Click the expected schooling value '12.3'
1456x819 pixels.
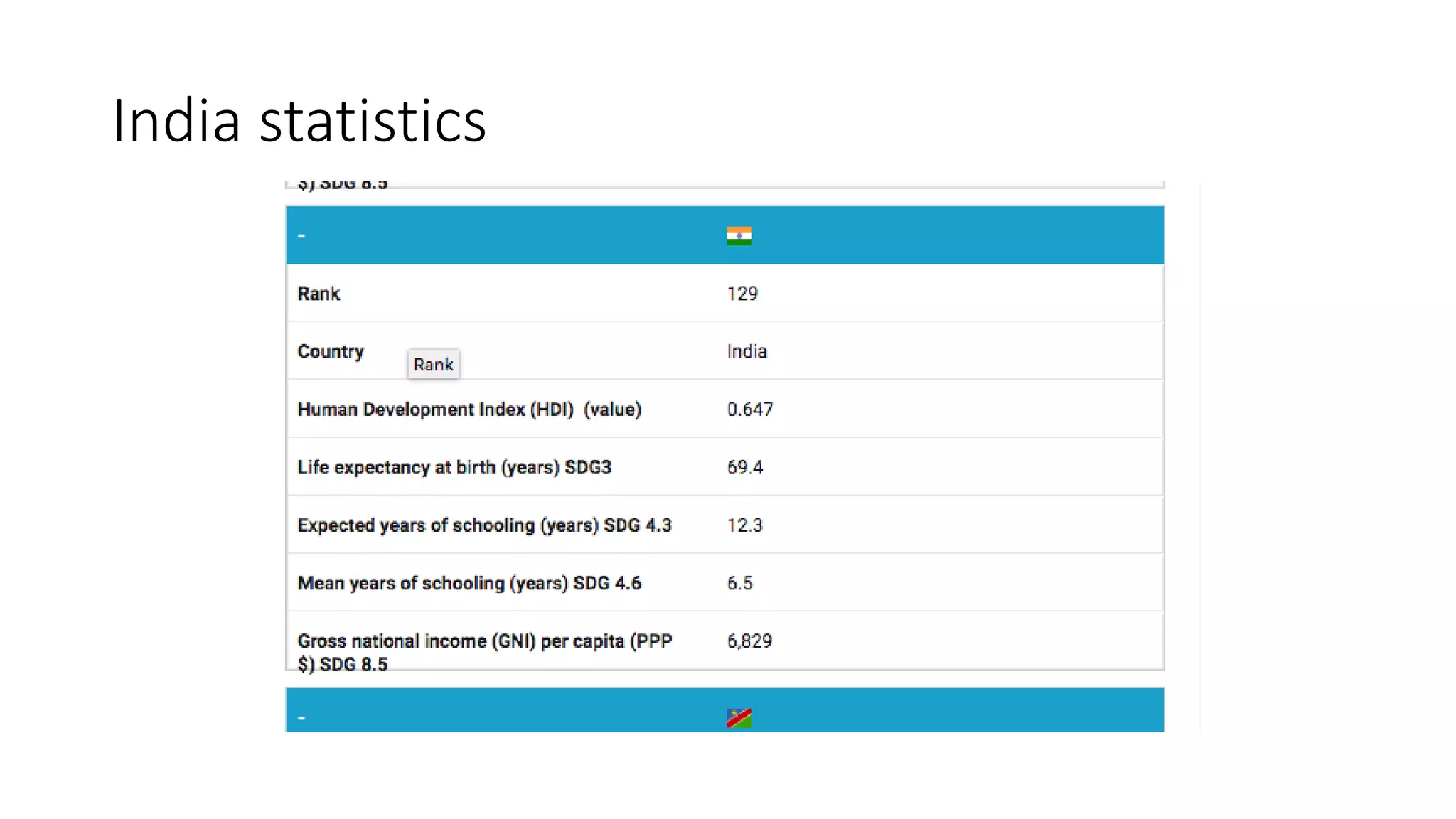pos(744,525)
